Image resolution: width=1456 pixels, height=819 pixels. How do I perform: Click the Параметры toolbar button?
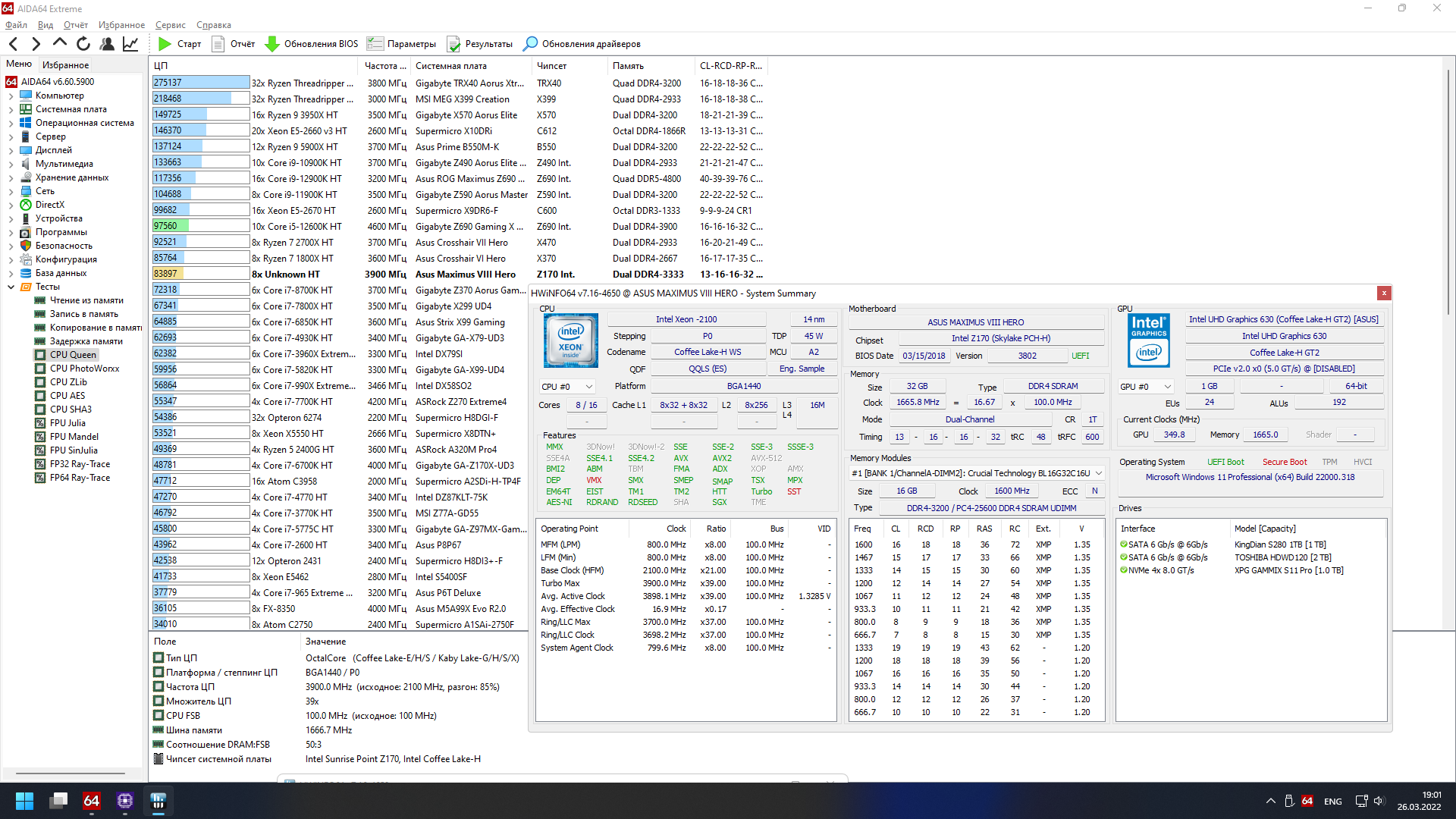point(402,44)
